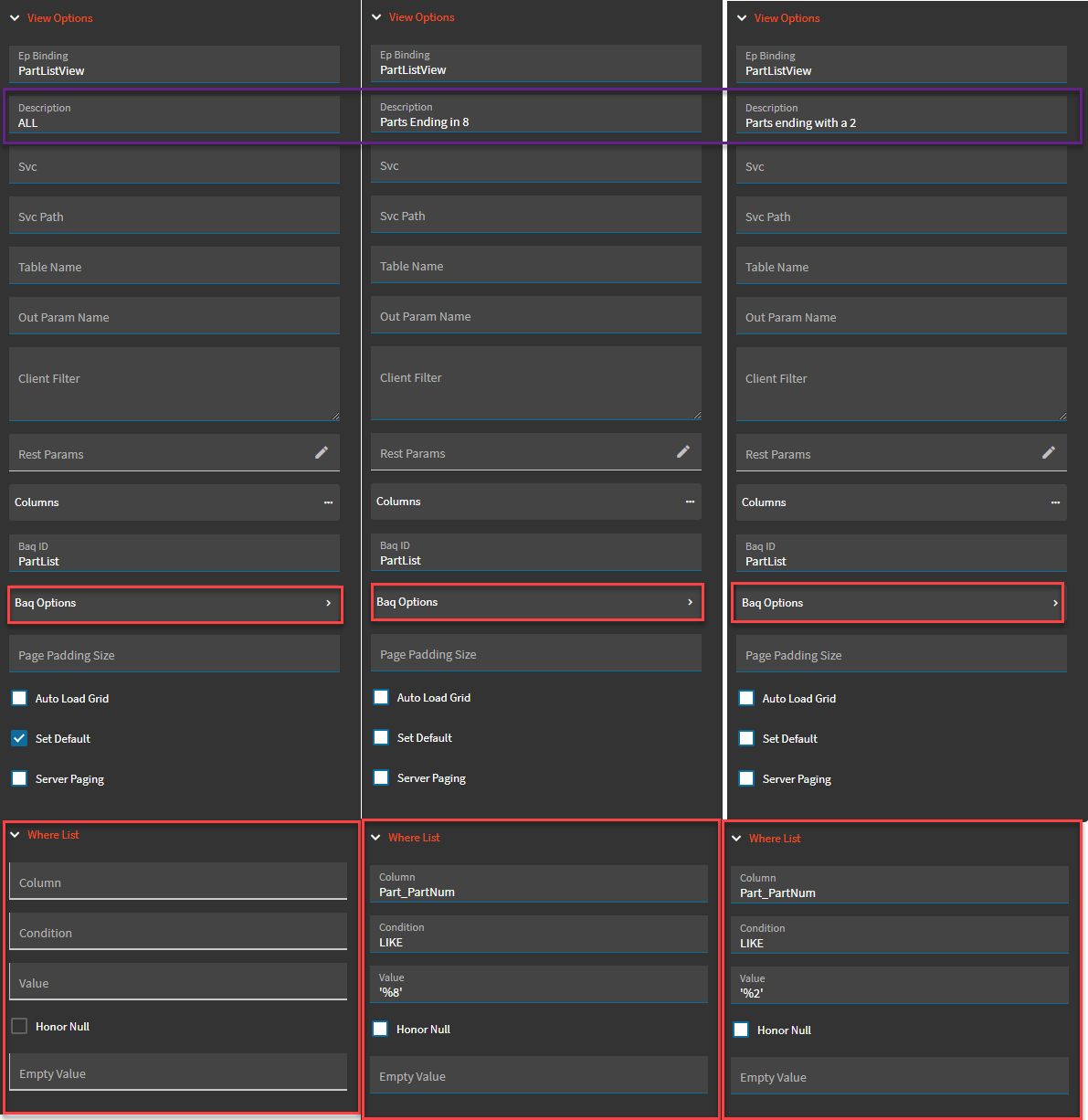Click the empty Condition field in Where List
This screenshot has height=1120, width=1088.
point(178,932)
